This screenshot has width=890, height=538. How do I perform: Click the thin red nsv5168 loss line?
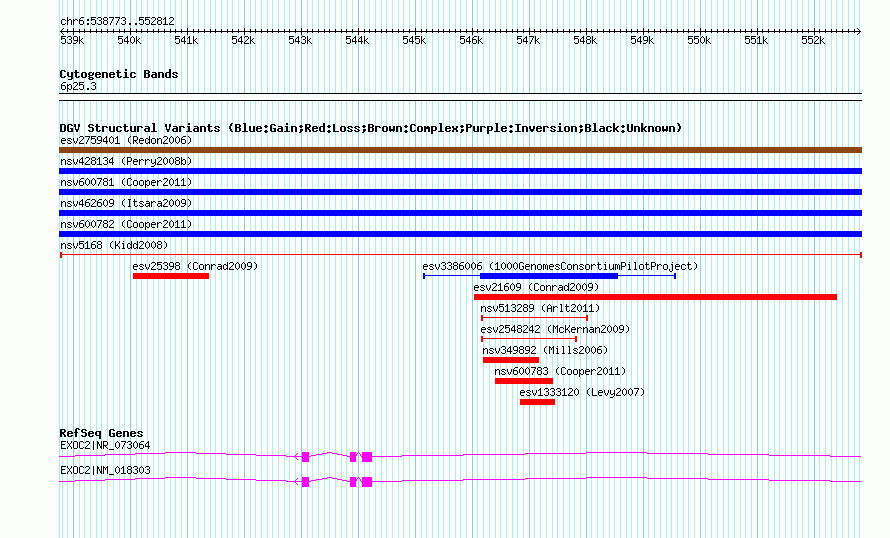tap(460, 255)
